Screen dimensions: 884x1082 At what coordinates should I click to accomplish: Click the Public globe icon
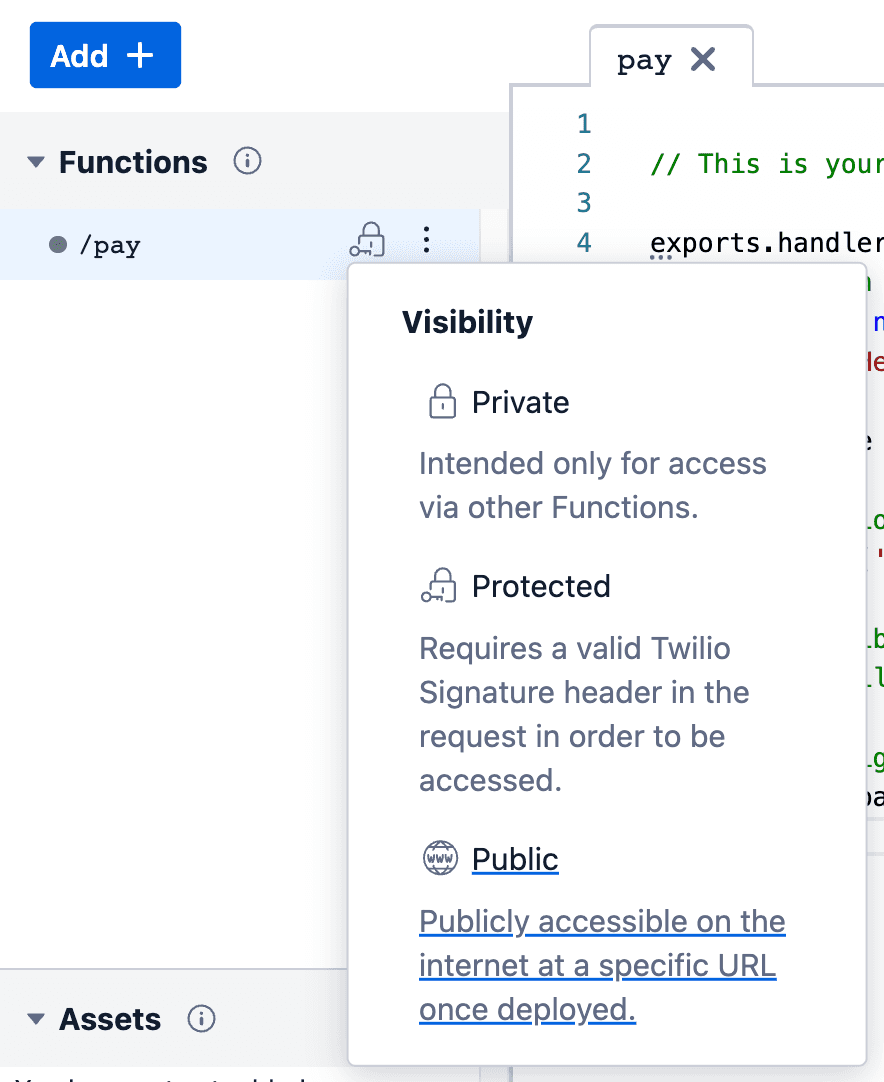pos(439,858)
